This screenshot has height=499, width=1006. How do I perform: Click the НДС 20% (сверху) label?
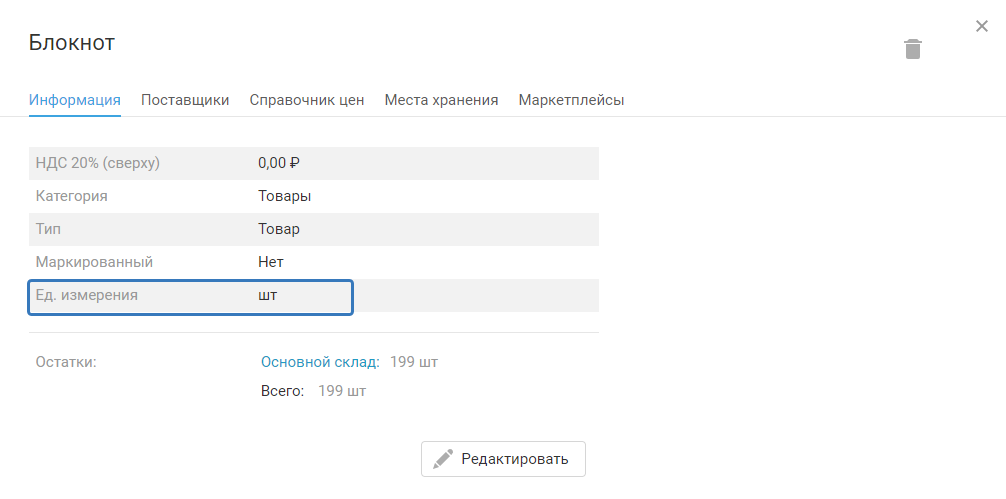coord(98,163)
